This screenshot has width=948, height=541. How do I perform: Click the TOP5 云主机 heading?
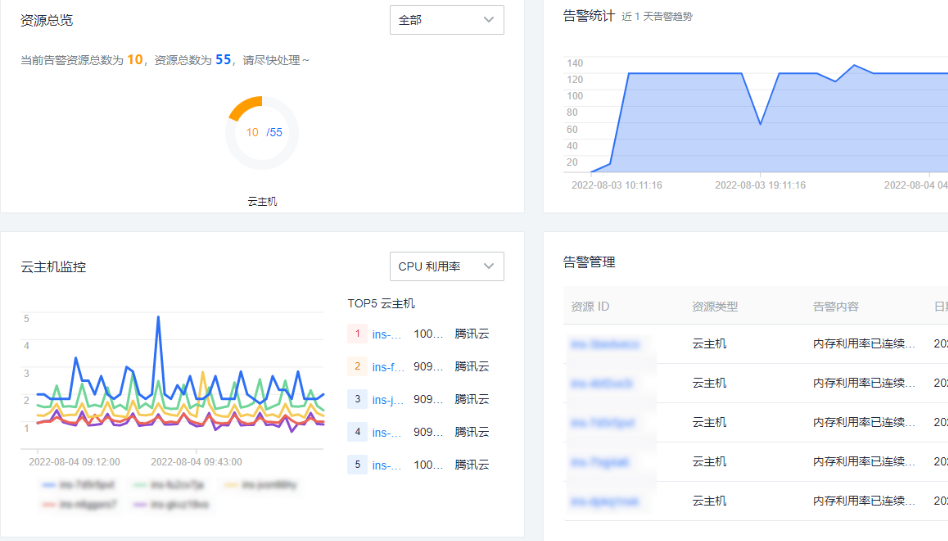pos(381,303)
